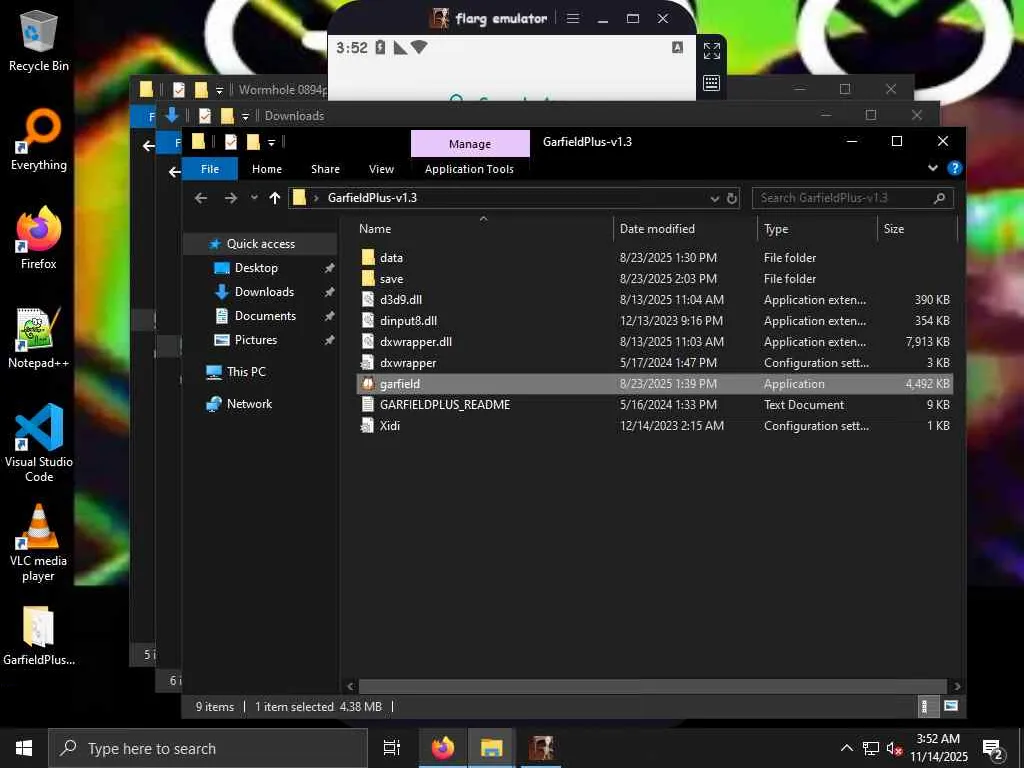Open This PC in the navigation pane
Image resolution: width=1024 pixels, height=768 pixels.
246,372
